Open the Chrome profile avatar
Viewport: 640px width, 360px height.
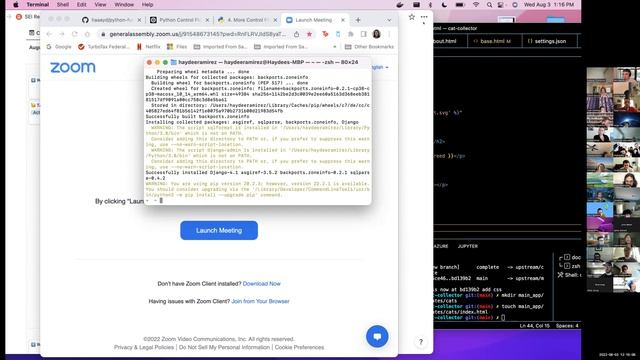coord(376,34)
